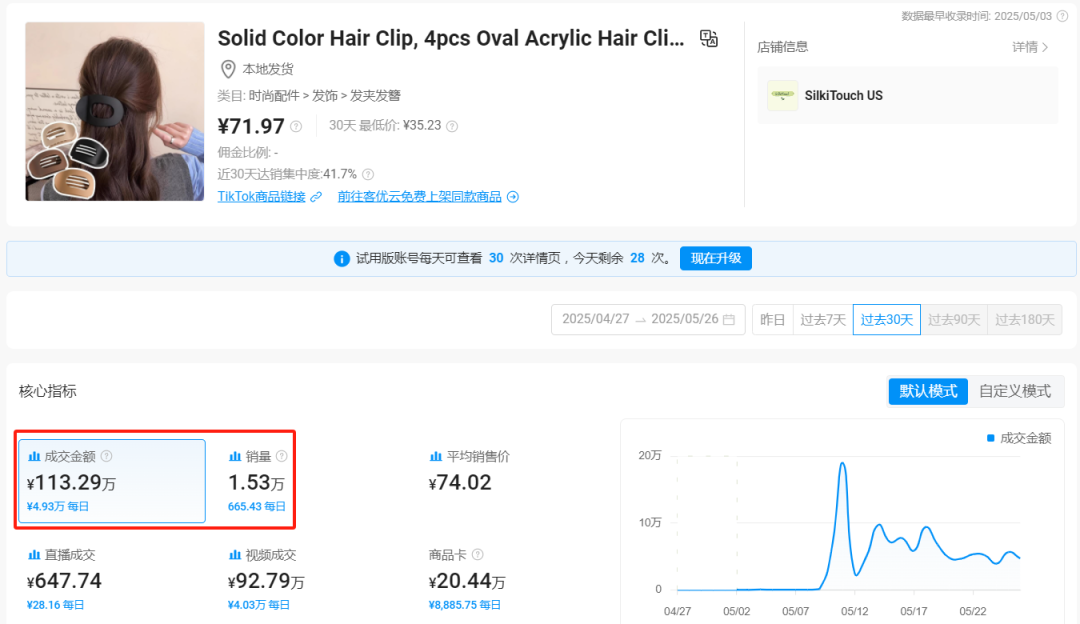Click help icon next to 成交金额 label
Image resolution: width=1080 pixels, height=624 pixels.
pos(107,456)
